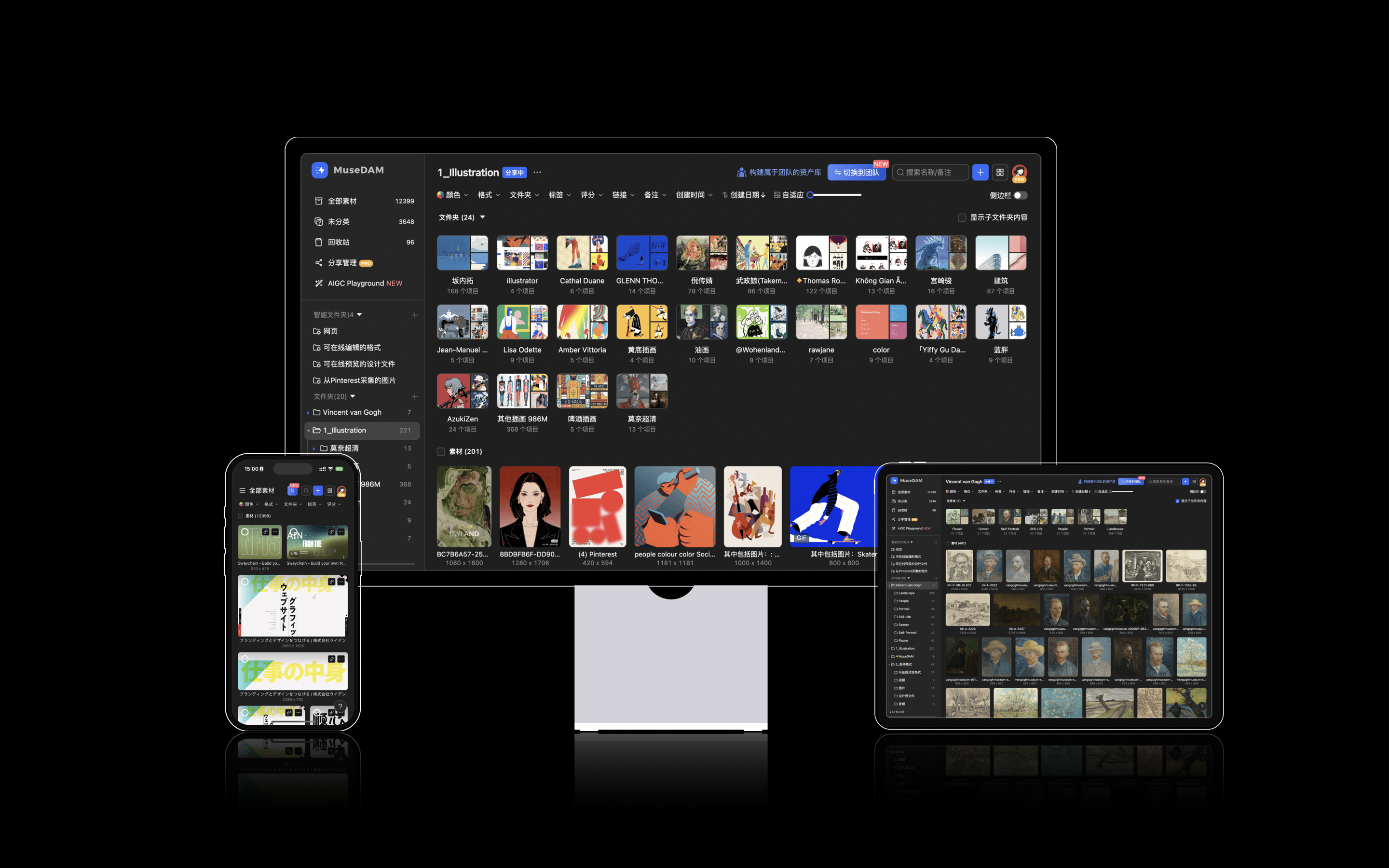Add a folder with the 文件夹(20) plus icon
Screen dimensions: 1389x868
tap(414, 397)
